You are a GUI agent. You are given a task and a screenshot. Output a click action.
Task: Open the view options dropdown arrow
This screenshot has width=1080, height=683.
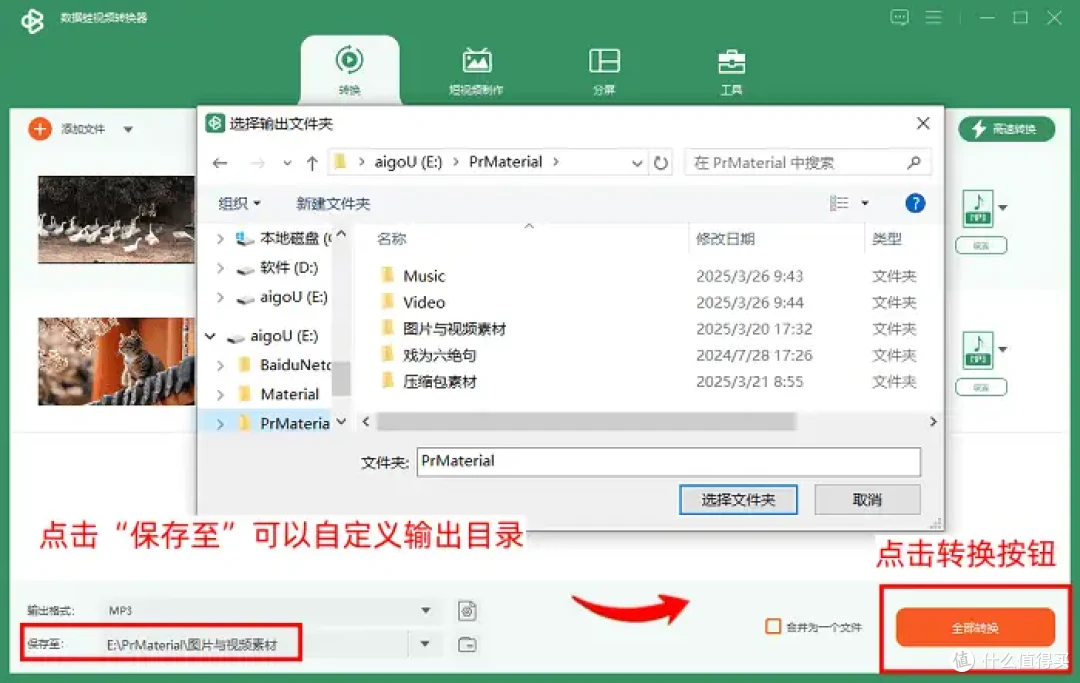pyautogui.click(x=865, y=203)
